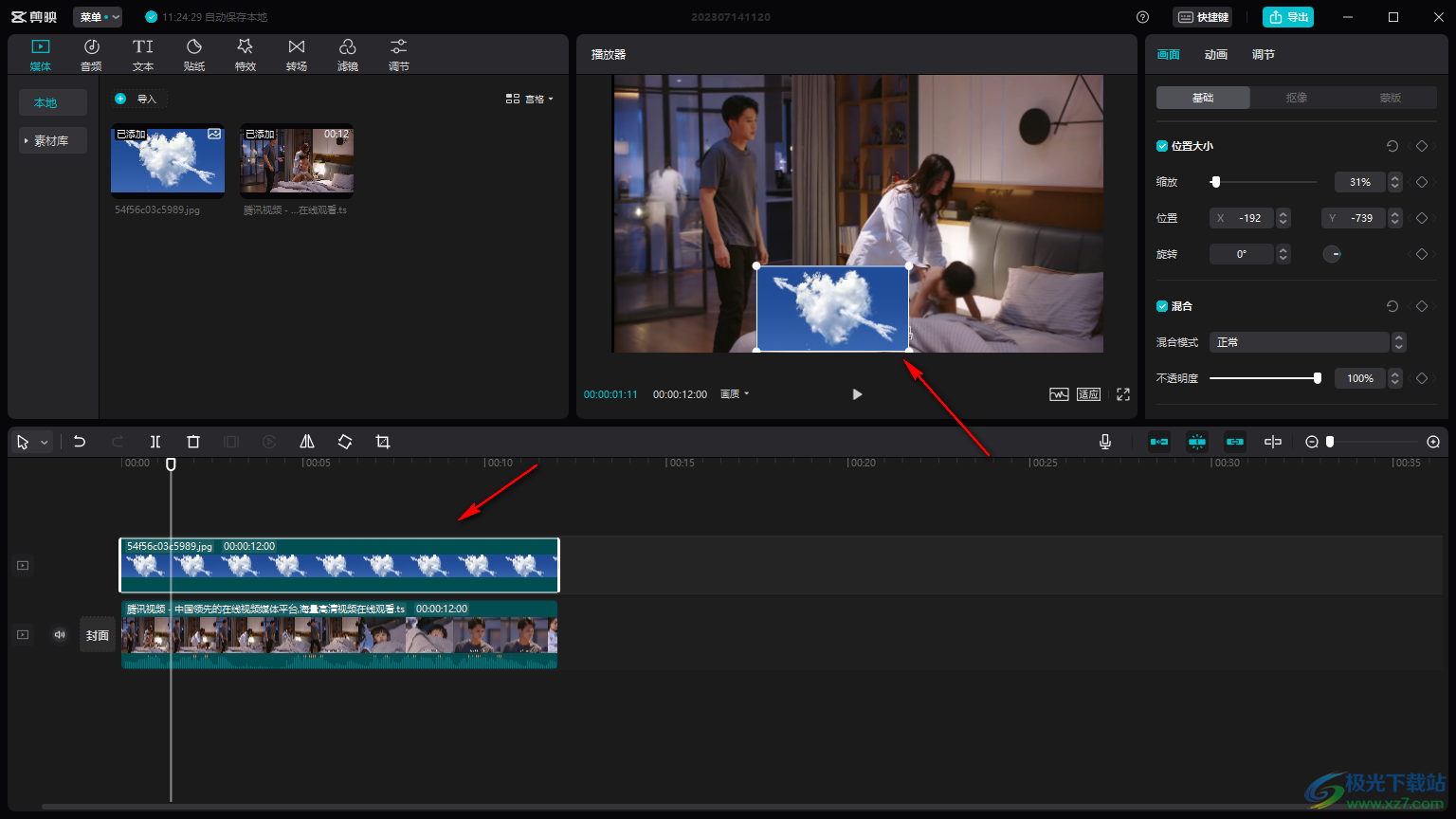Toggle clip linkage button
Screen dimensions: 1456x819
click(x=1235, y=442)
